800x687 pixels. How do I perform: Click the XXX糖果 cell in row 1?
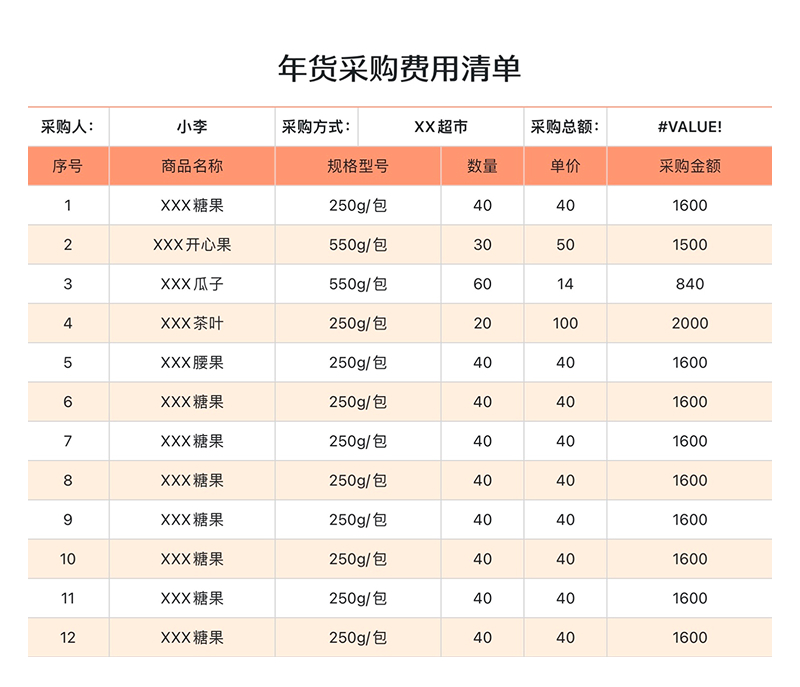coord(192,206)
